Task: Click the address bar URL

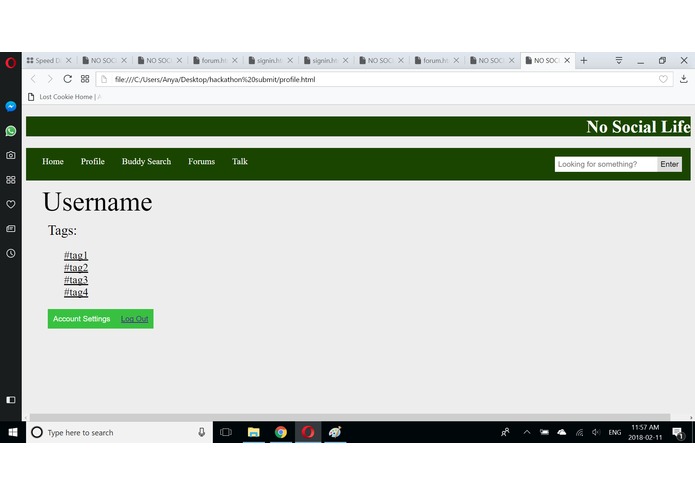Action: (x=215, y=79)
